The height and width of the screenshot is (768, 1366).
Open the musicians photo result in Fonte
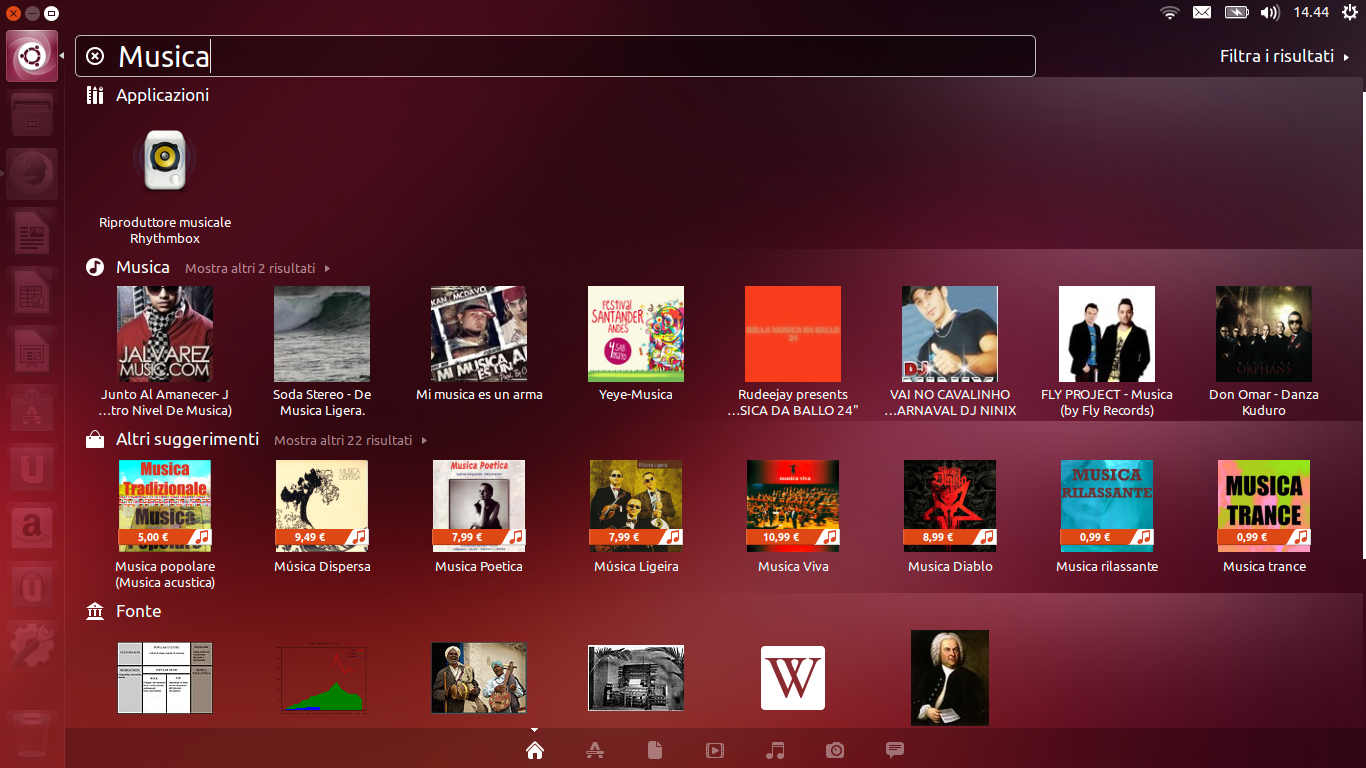click(x=479, y=678)
